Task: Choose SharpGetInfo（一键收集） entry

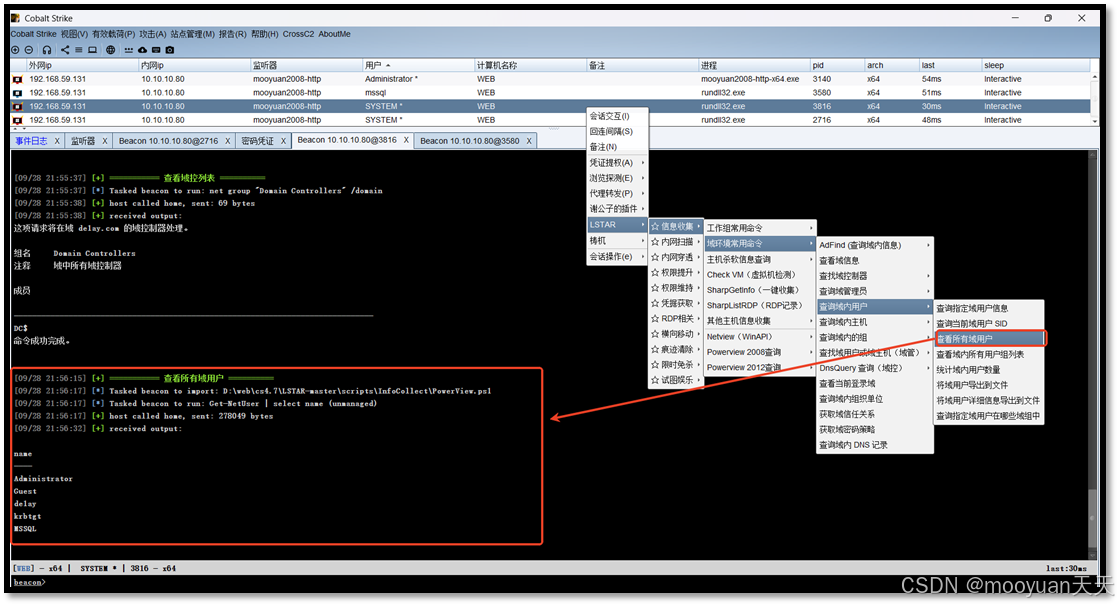Action: (x=760, y=290)
